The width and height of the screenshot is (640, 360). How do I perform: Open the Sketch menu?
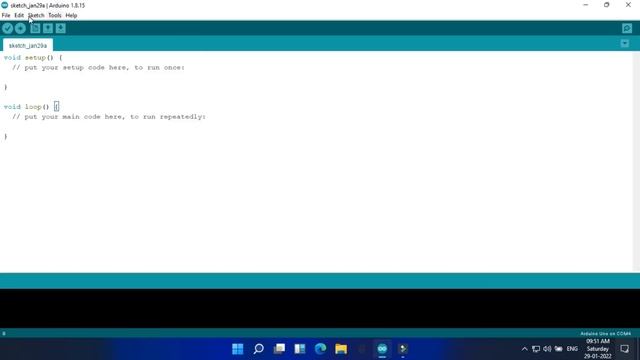36,16
